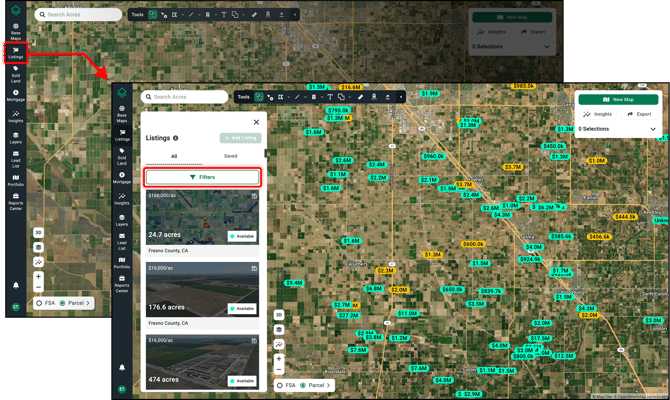This screenshot has width=670, height=400.
Task: Click the info icon beside Listings heading
Action: [176, 138]
